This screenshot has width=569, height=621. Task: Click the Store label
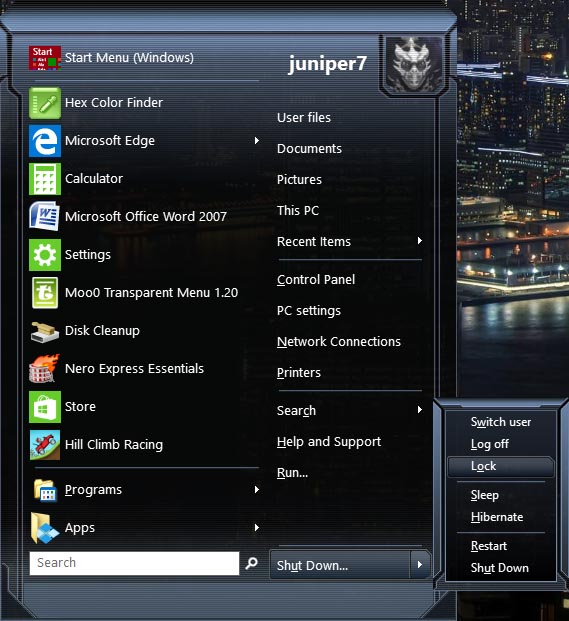point(80,407)
